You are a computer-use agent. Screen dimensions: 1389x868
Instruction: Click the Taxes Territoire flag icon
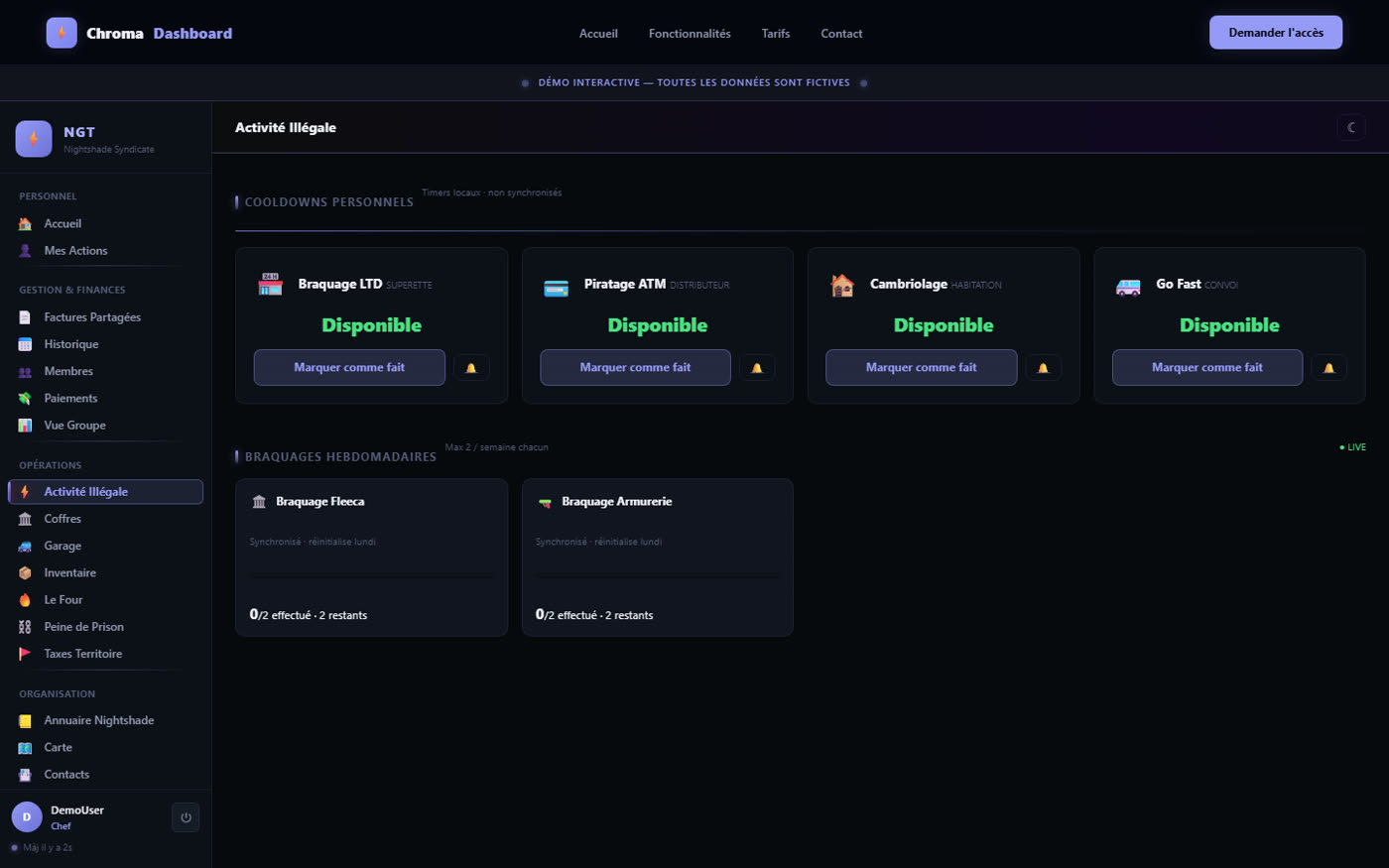(25, 654)
